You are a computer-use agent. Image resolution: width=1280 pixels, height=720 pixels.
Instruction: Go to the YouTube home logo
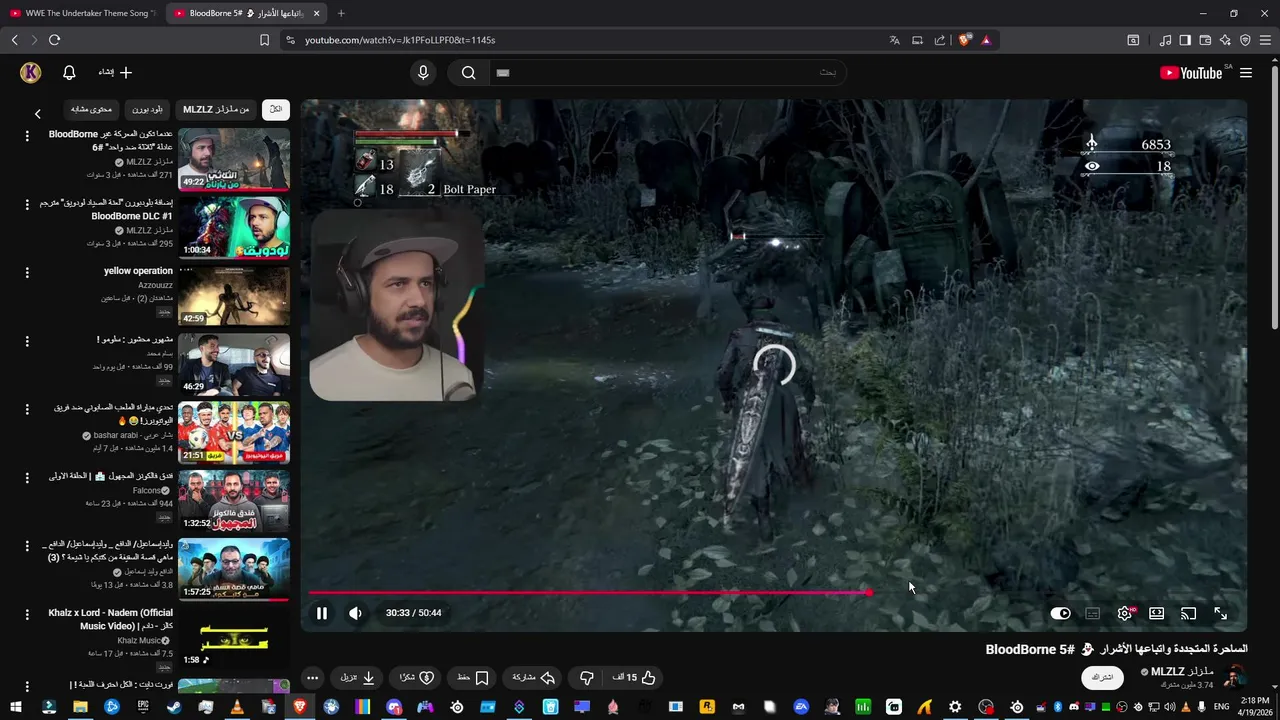[1191, 73]
